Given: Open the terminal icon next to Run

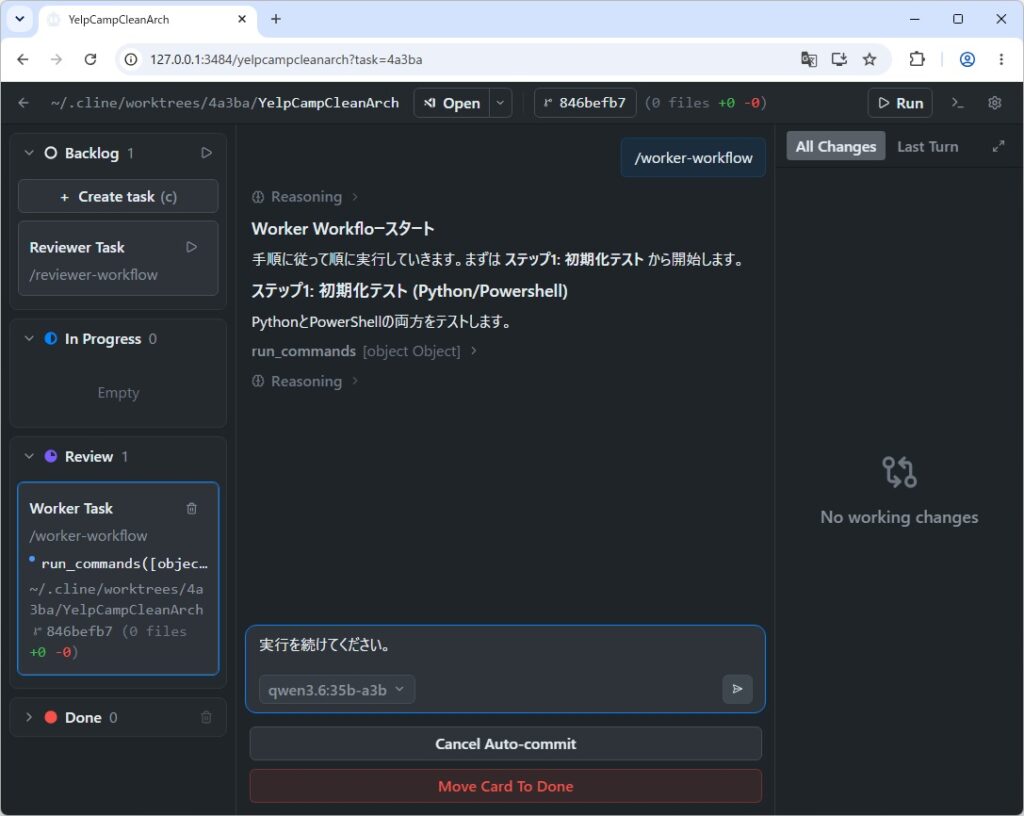Looking at the screenshot, I should click(x=957, y=103).
